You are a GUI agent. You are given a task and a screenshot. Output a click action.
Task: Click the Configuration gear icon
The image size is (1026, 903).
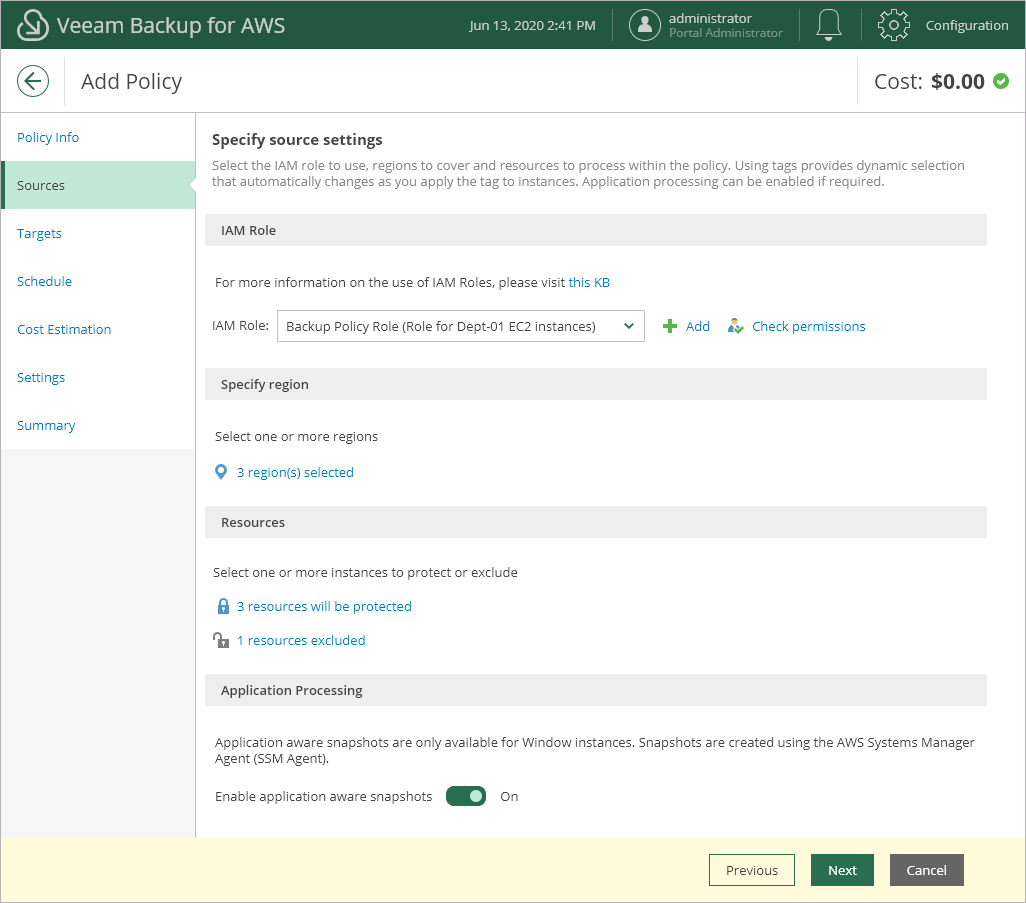pyautogui.click(x=893, y=25)
